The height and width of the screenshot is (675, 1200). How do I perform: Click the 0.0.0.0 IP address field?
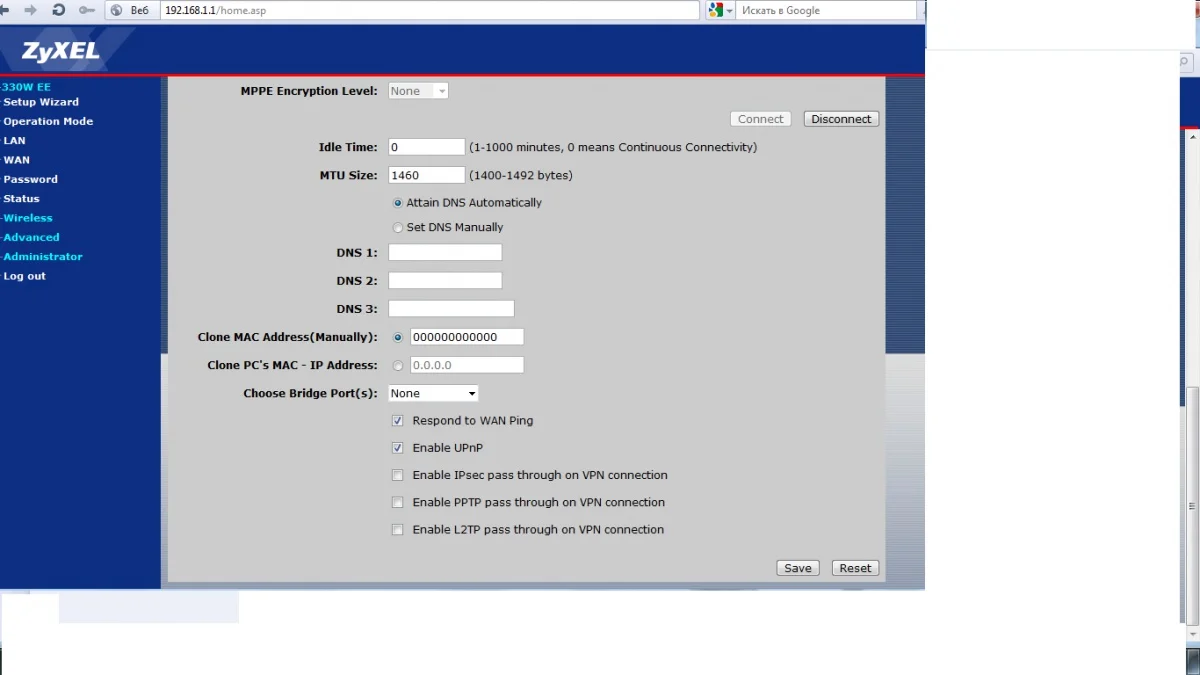(x=467, y=365)
